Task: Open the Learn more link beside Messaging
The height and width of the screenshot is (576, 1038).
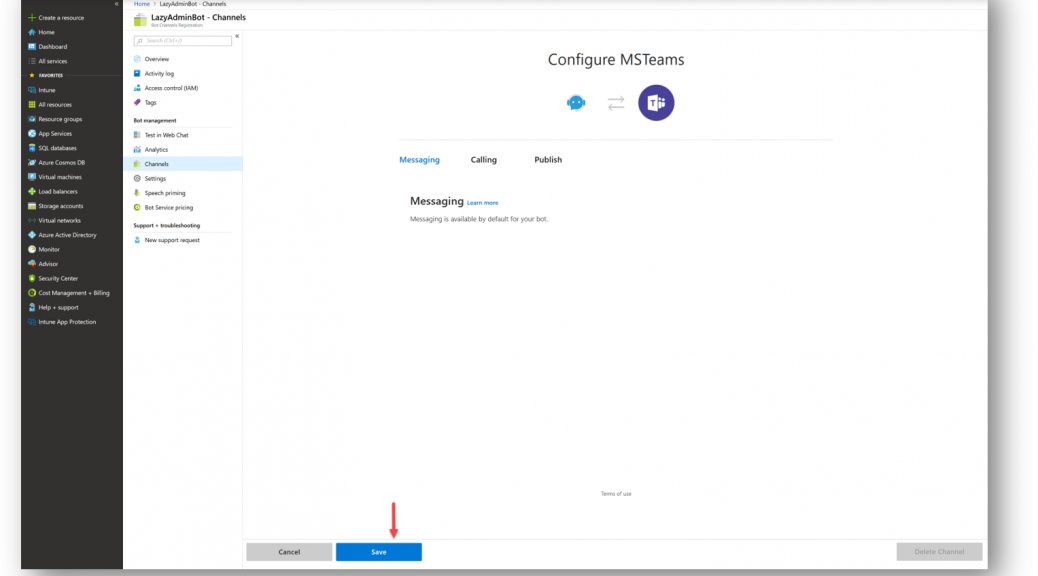Action: (x=483, y=203)
